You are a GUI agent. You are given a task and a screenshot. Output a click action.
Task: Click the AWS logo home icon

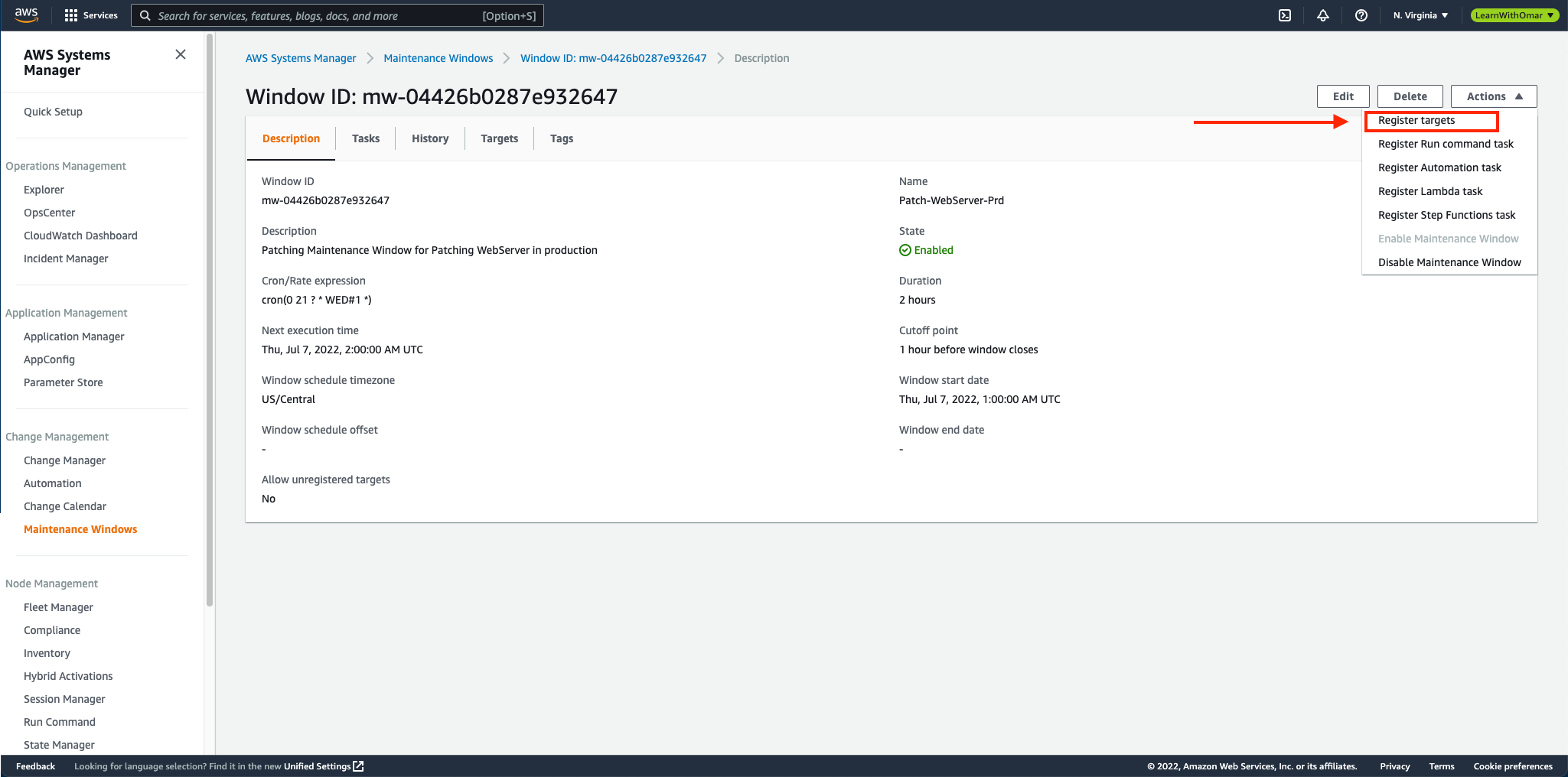click(x=26, y=15)
